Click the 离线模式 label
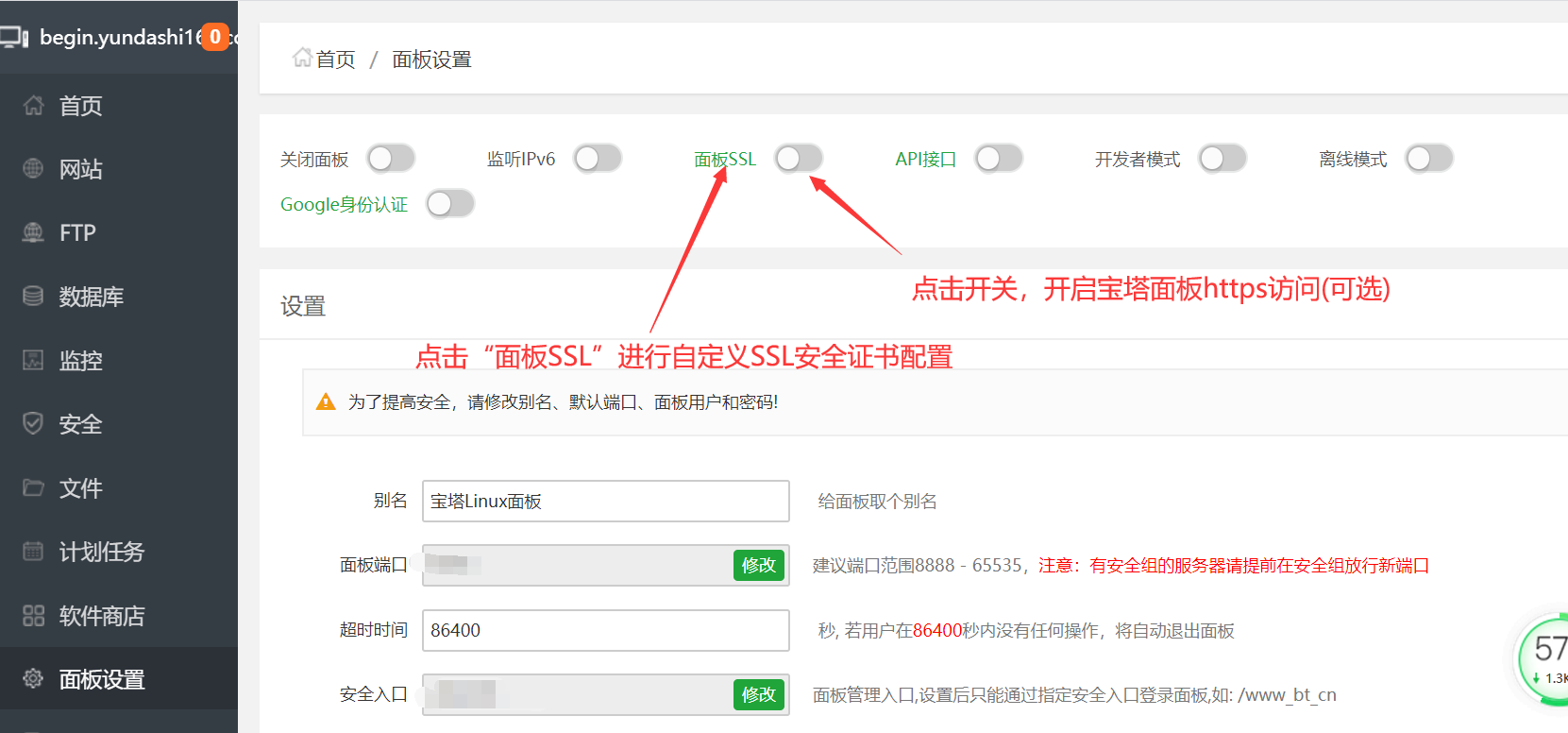Screen dimensions: 1568x733 1353,160
